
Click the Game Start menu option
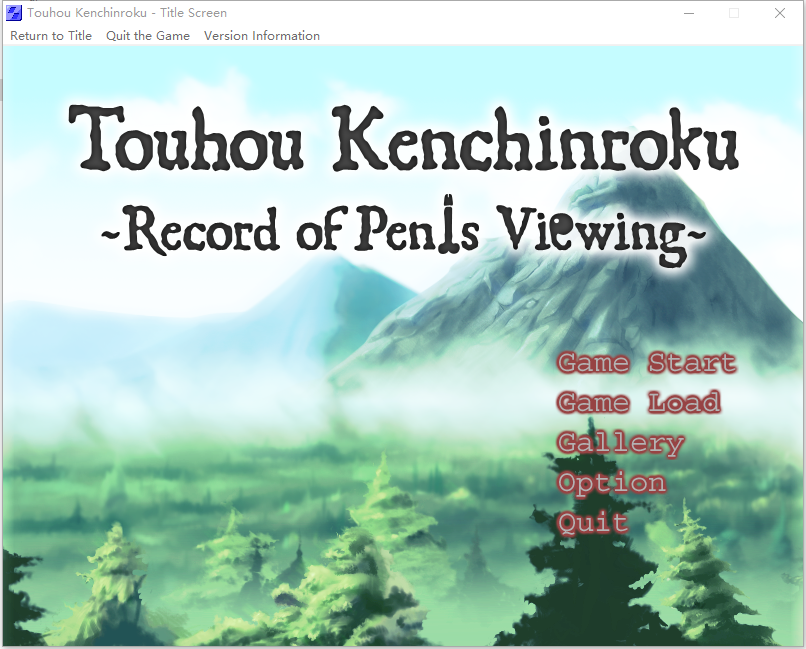pos(646,363)
